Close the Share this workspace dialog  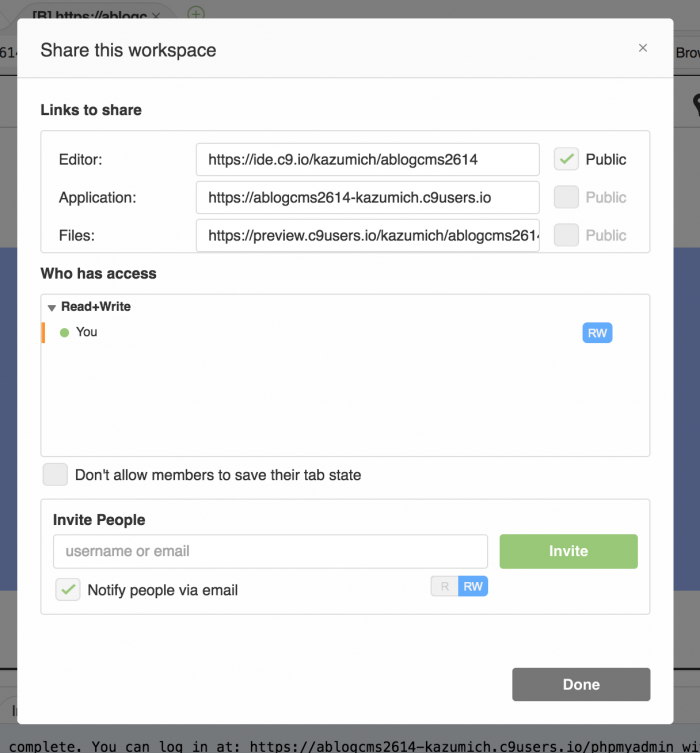pos(642,48)
